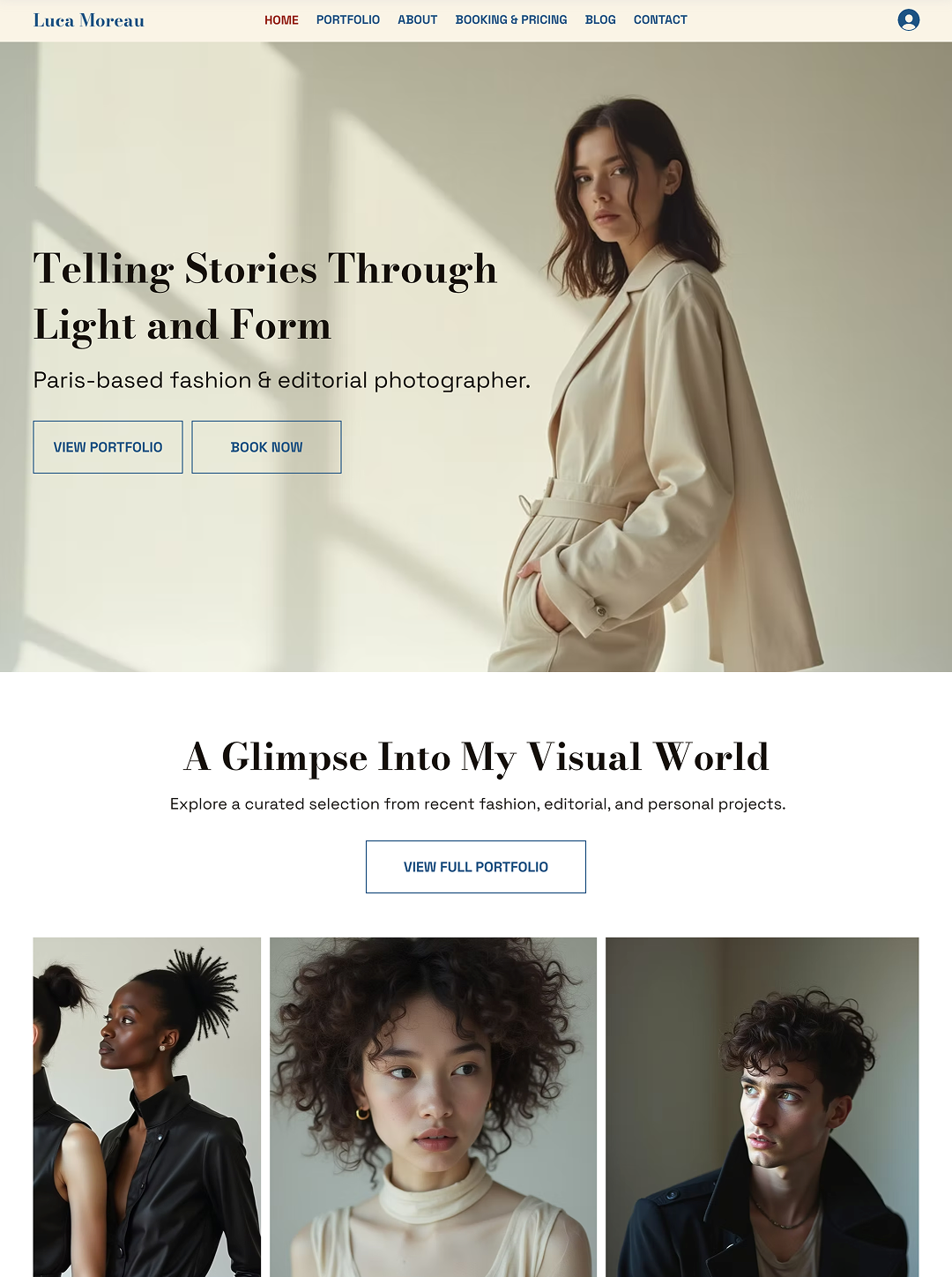Open the curly-haired woman portrait thumbnail
The width and height of the screenshot is (952, 1277).
pyautogui.click(x=433, y=1107)
